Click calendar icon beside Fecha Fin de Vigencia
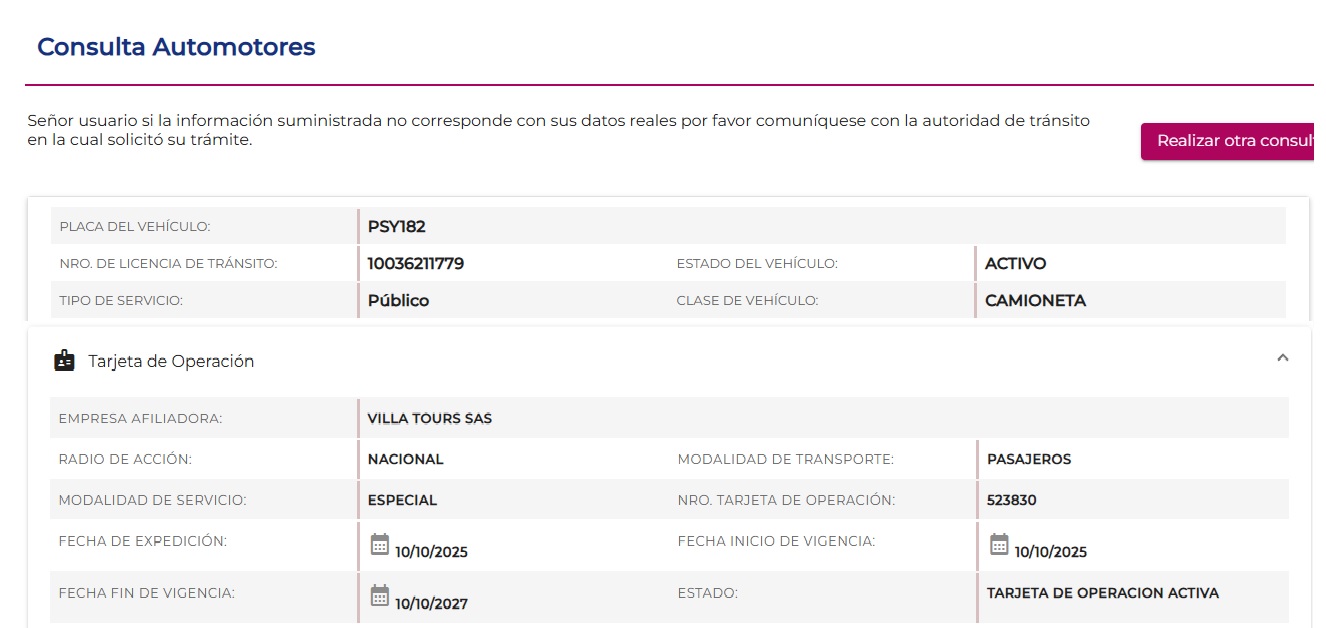This screenshot has width=1326, height=628. click(x=379, y=596)
